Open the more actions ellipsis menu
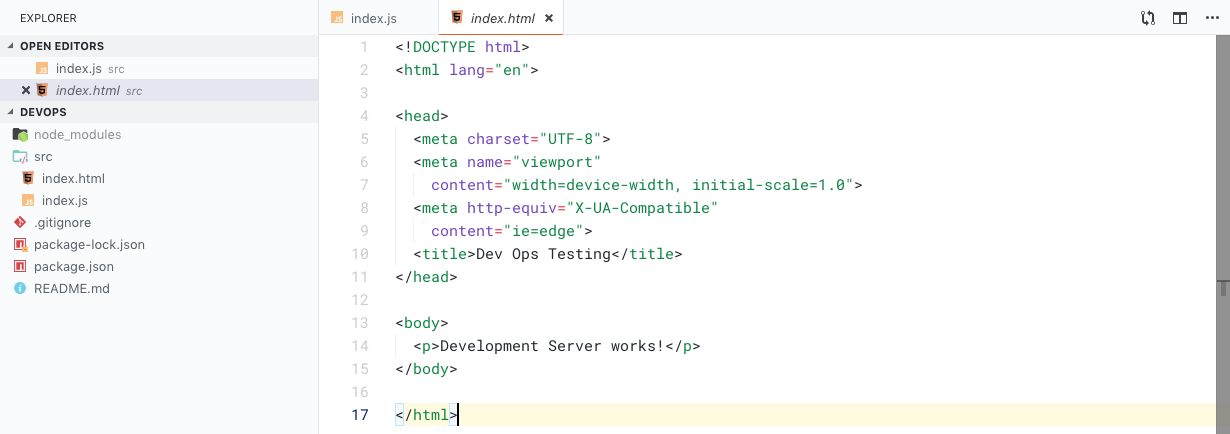Image resolution: width=1230 pixels, height=434 pixels. pyautogui.click(x=1212, y=18)
